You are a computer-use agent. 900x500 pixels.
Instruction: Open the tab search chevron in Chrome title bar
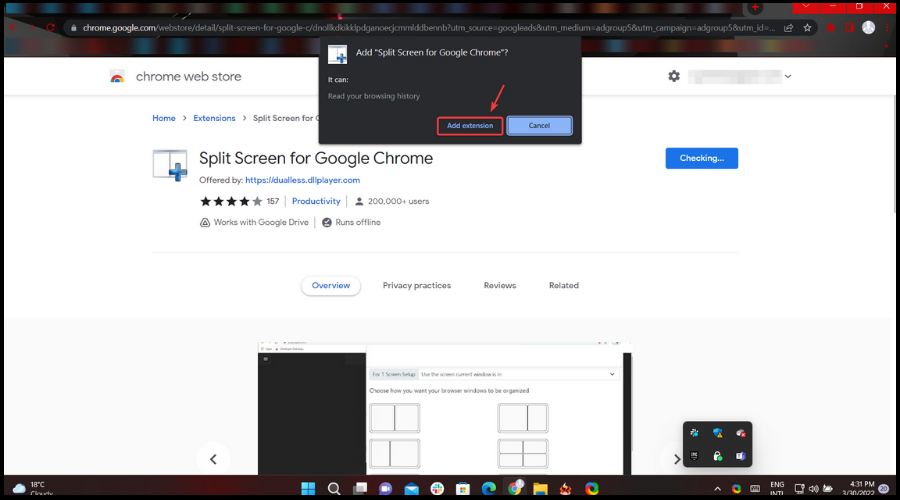(806, 6)
